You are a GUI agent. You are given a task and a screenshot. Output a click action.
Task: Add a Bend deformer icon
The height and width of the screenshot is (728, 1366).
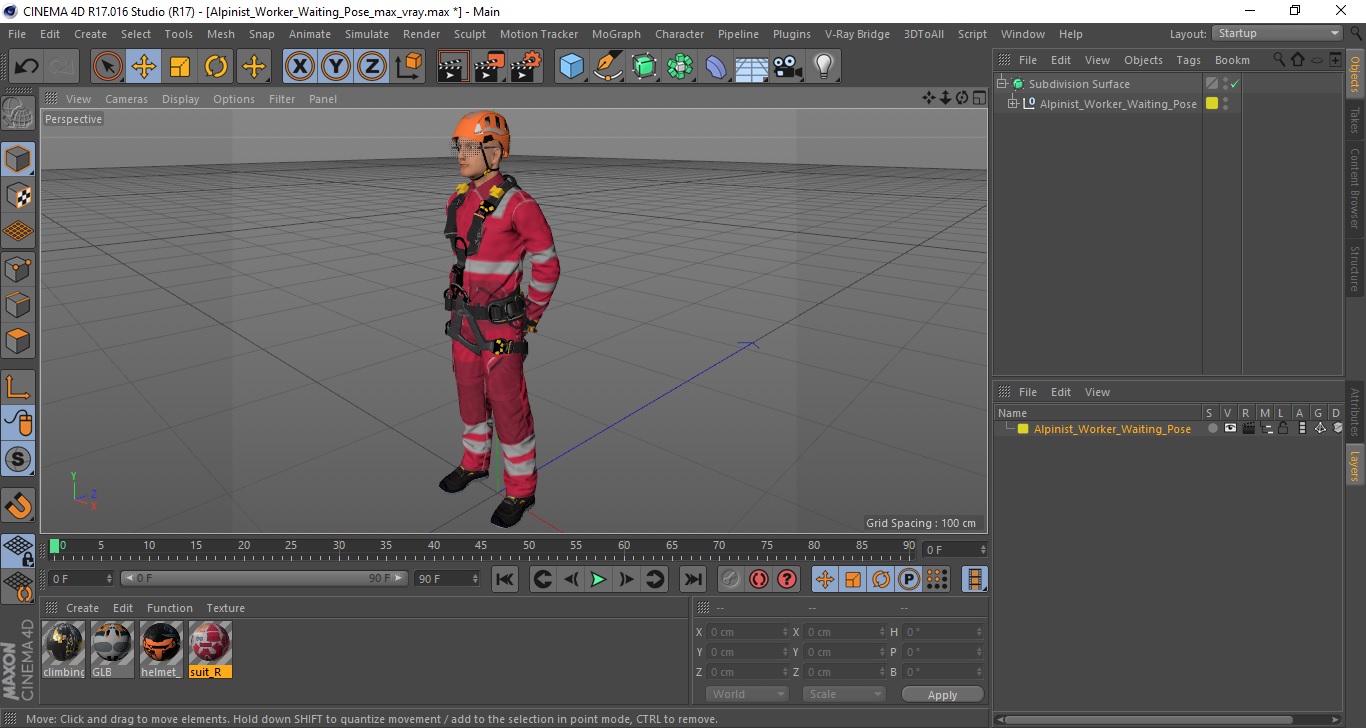coord(716,67)
